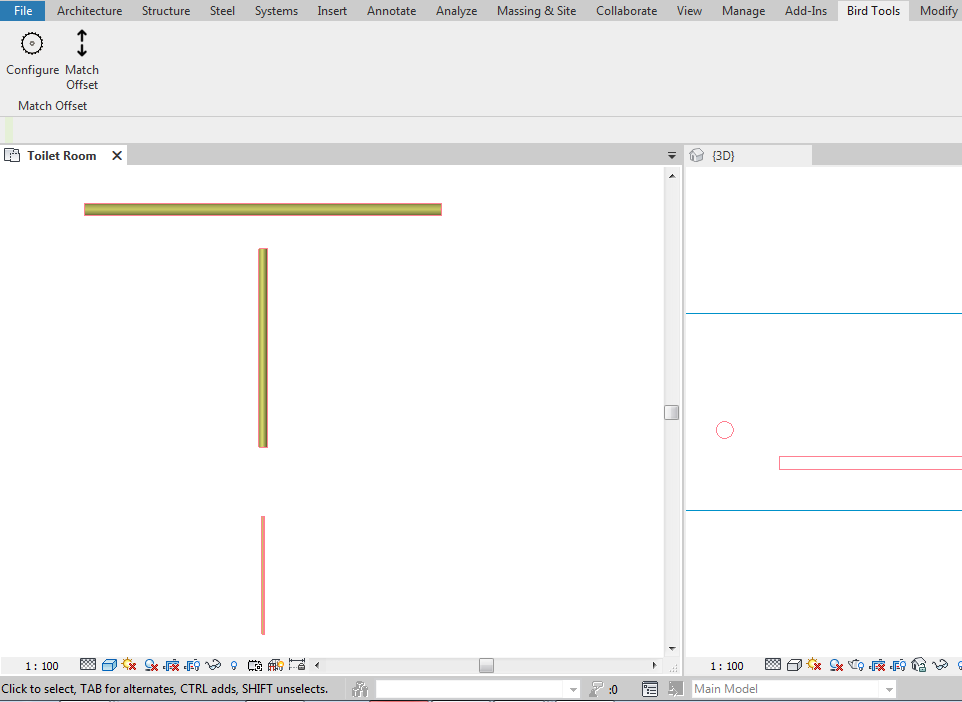962x702 pixels.
Task: Open the File menu
Action: tap(23, 10)
